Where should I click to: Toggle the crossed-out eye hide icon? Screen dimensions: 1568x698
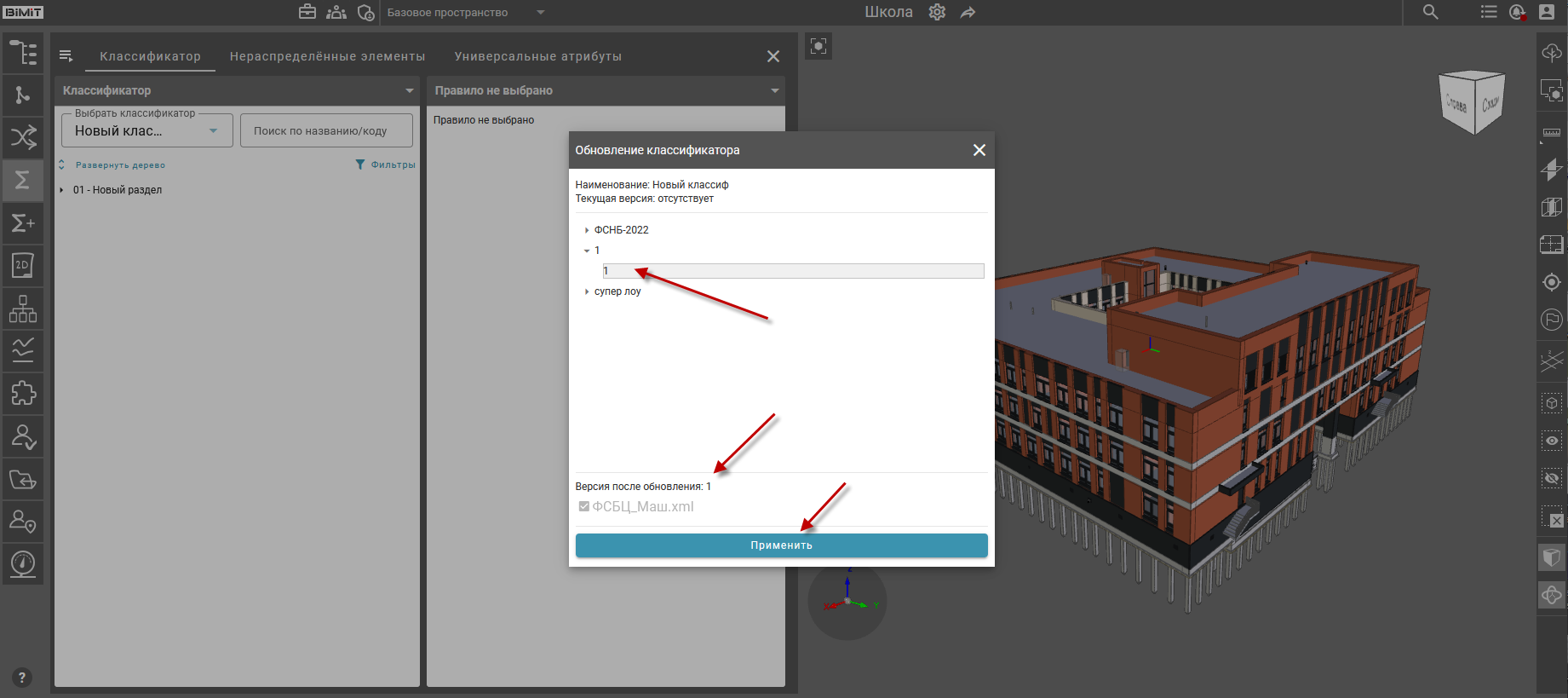pyautogui.click(x=1551, y=478)
